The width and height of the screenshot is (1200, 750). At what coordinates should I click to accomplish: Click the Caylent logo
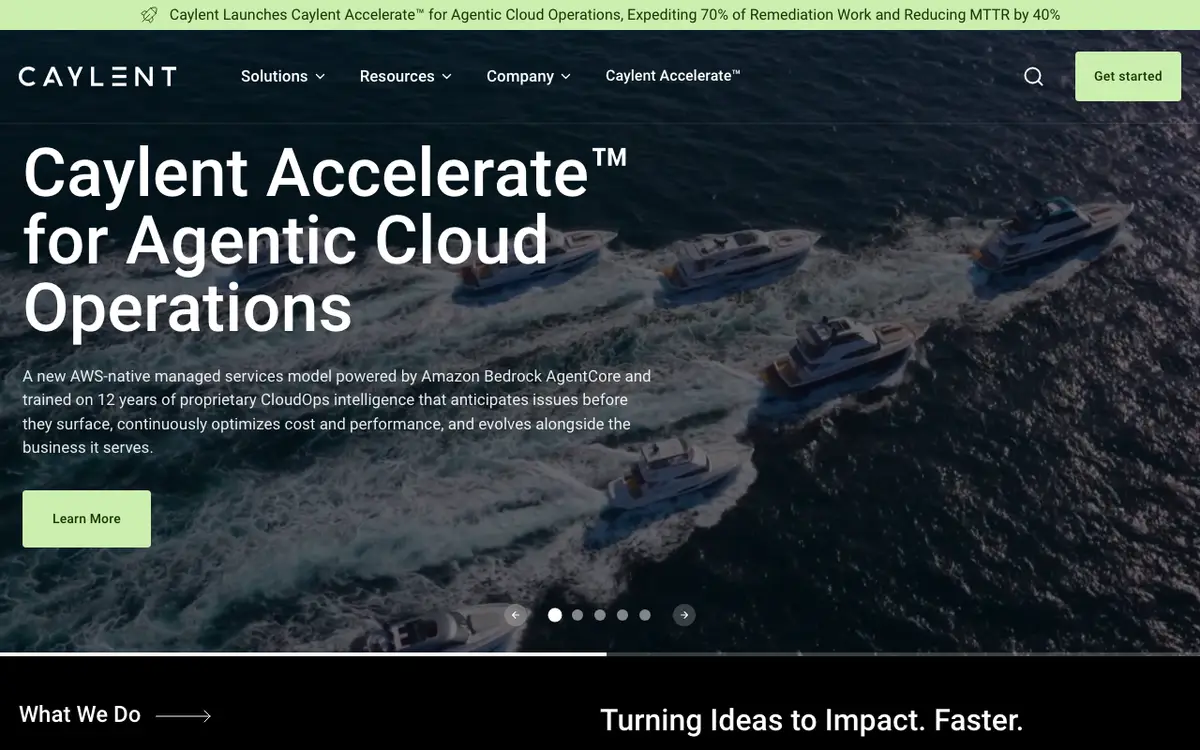click(x=97, y=76)
